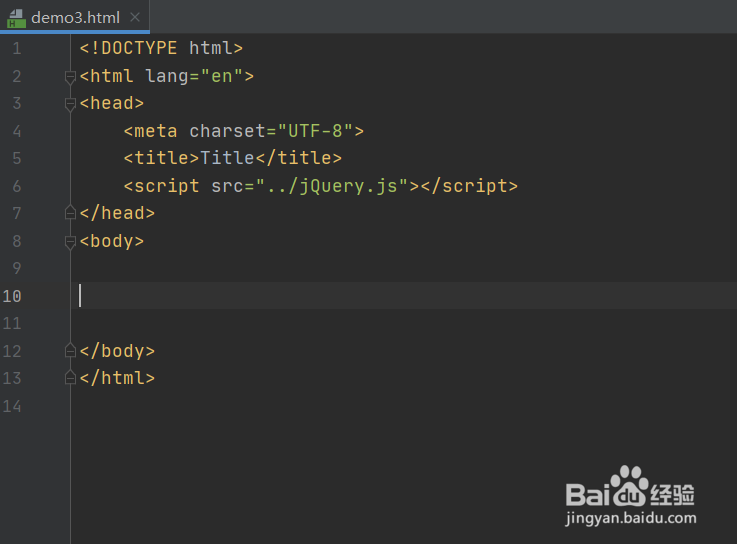
Task: Click the HTML file icon on demo3.html tab
Action: (16, 18)
